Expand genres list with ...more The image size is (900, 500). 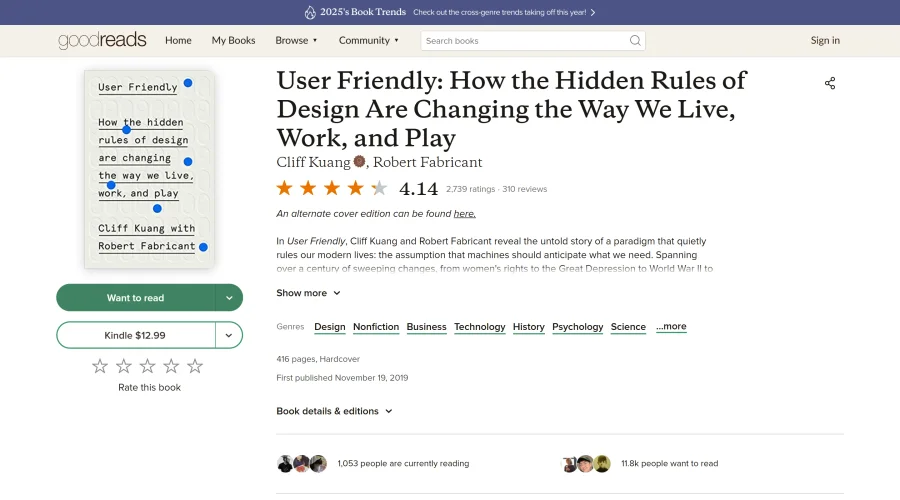pos(671,327)
